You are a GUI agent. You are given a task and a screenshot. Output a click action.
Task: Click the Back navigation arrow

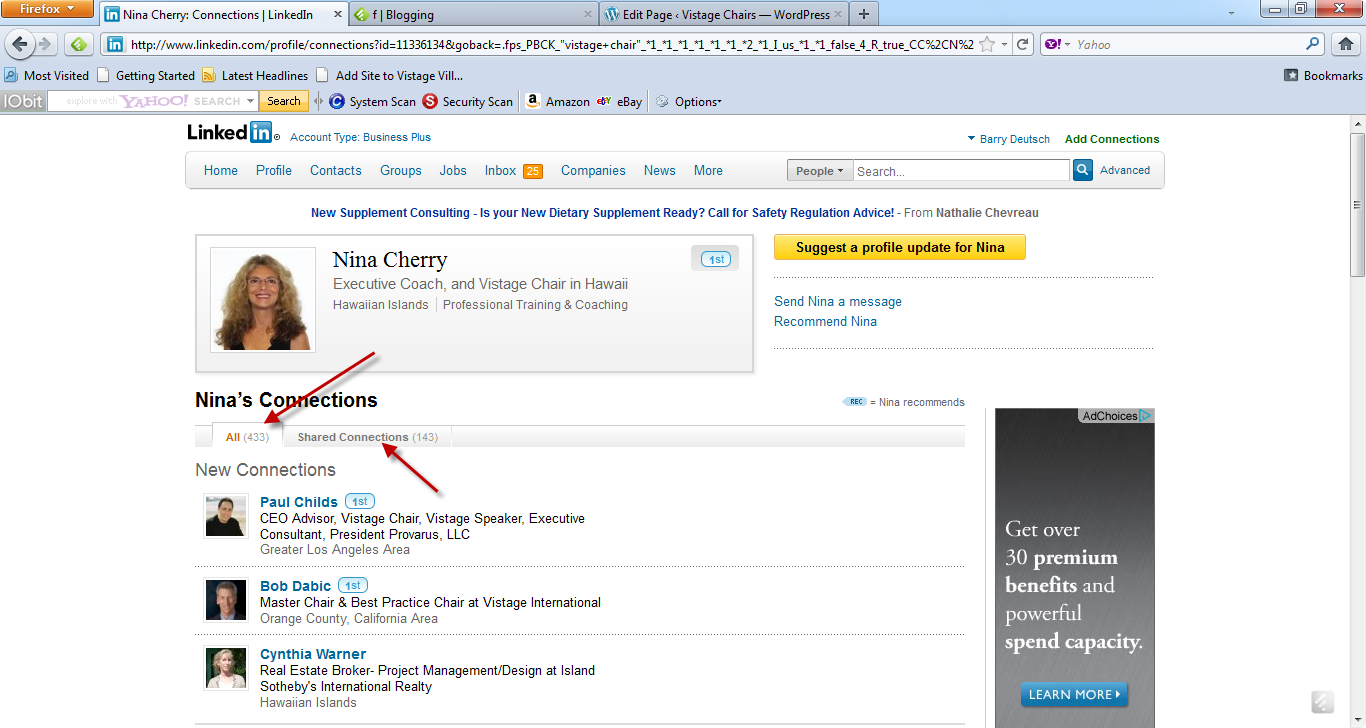(x=20, y=44)
